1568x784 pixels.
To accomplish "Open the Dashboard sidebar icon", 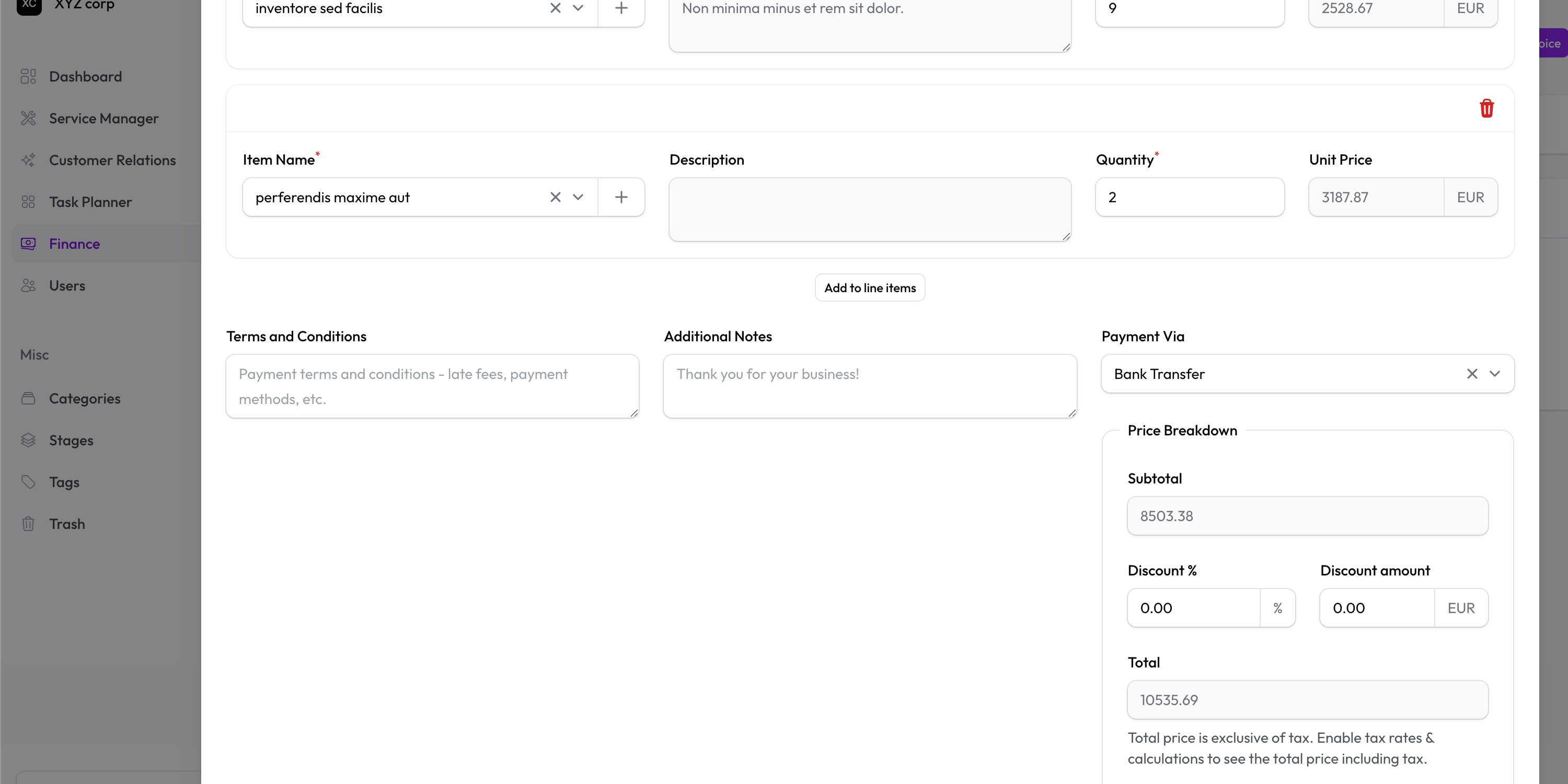I will (28, 77).
